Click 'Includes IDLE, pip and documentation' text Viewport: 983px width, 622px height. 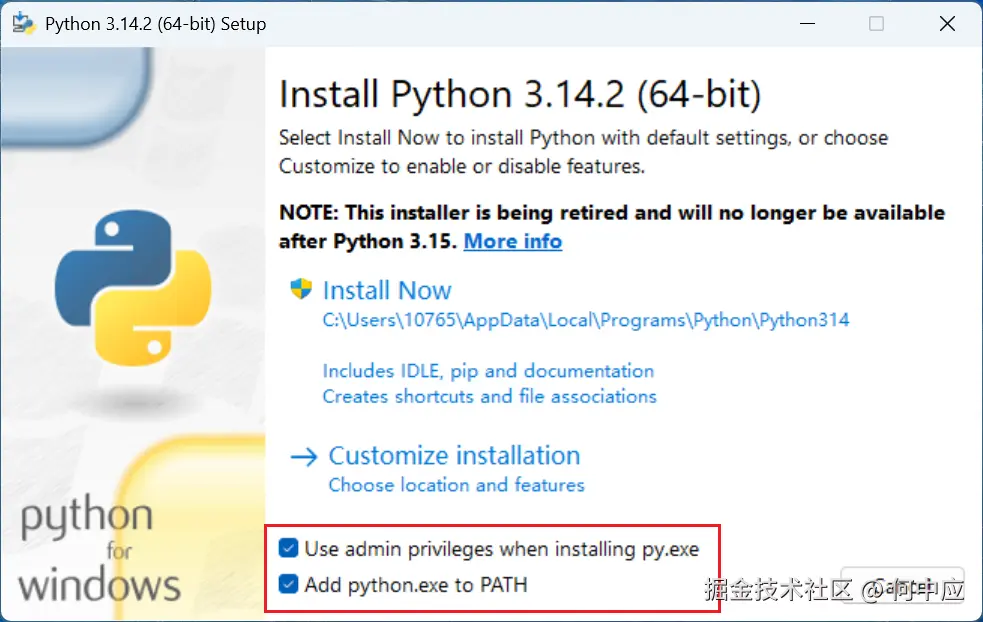point(488,371)
